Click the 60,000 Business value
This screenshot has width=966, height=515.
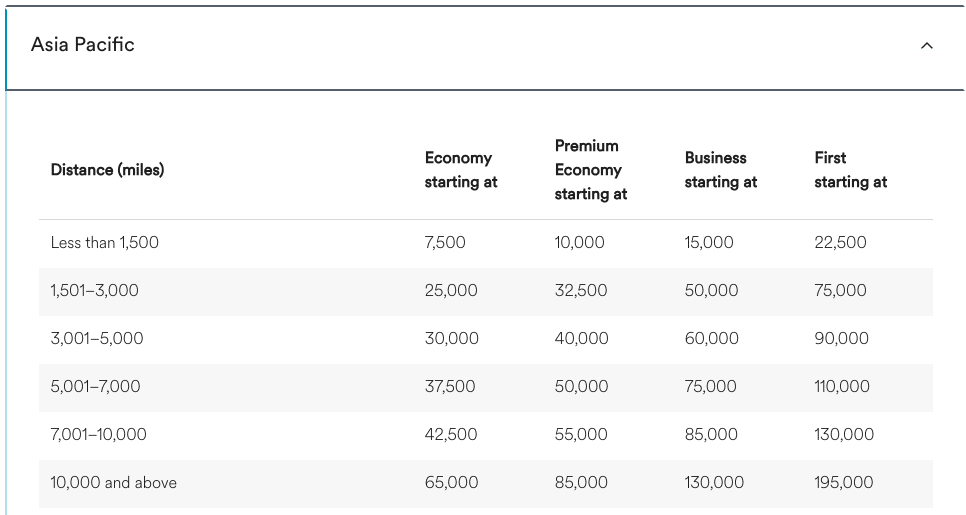click(712, 339)
